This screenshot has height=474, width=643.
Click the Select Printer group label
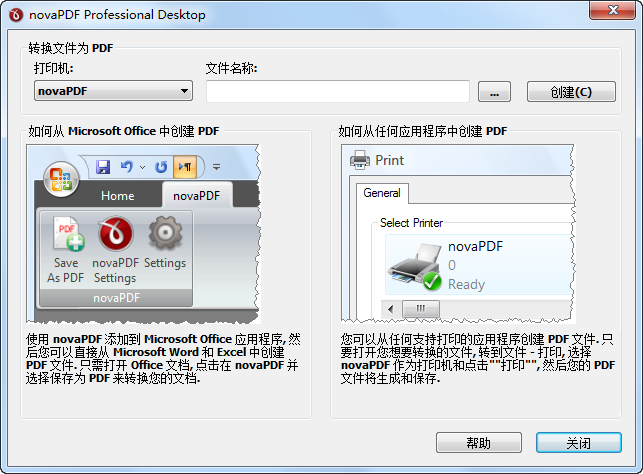(x=411, y=223)
